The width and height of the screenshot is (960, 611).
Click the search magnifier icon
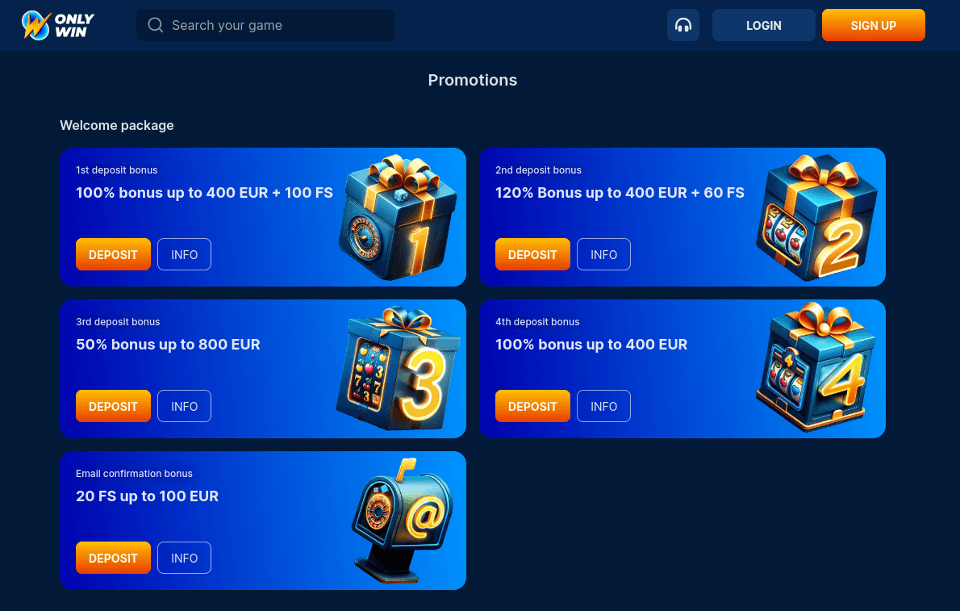click(x=156, y=25)
